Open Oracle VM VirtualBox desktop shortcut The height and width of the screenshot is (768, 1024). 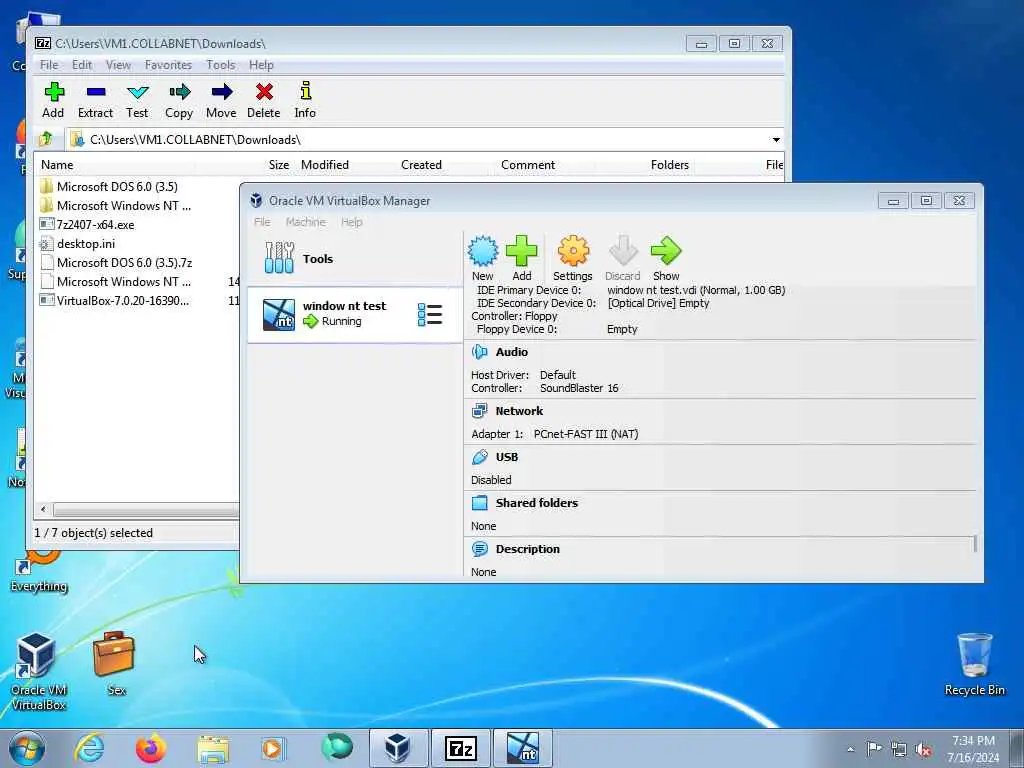(37, 671)
